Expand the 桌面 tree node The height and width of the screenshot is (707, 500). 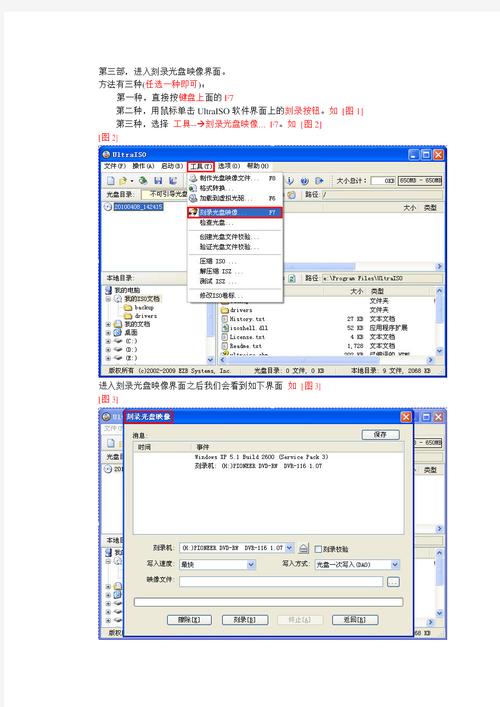(108, 333)
